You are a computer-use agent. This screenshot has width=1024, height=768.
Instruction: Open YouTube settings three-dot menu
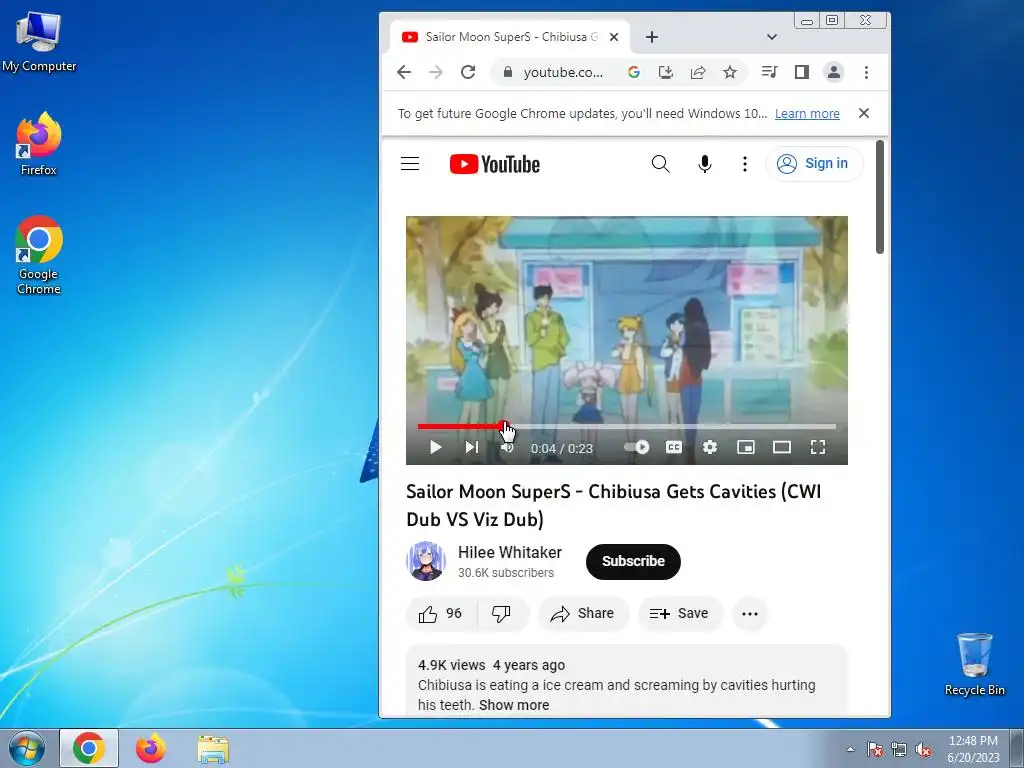click(744, 164)
